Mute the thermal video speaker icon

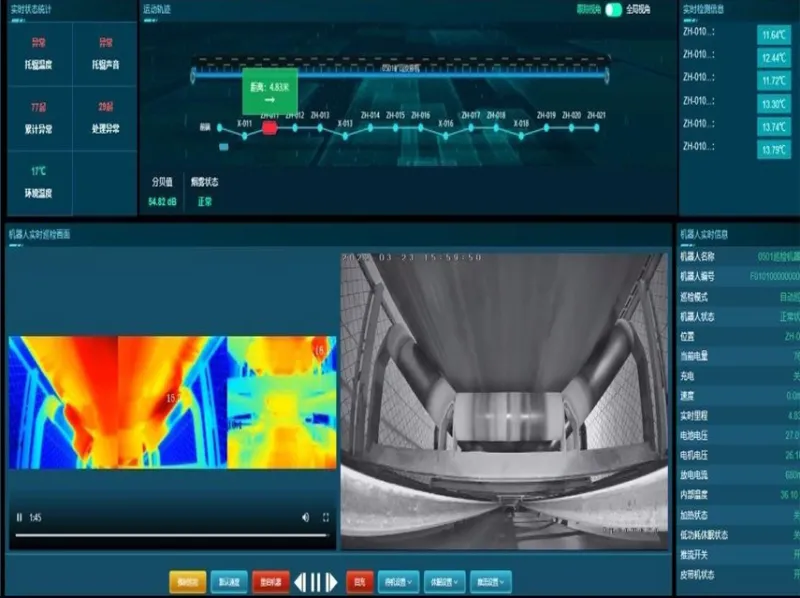[x=305, y=517]
